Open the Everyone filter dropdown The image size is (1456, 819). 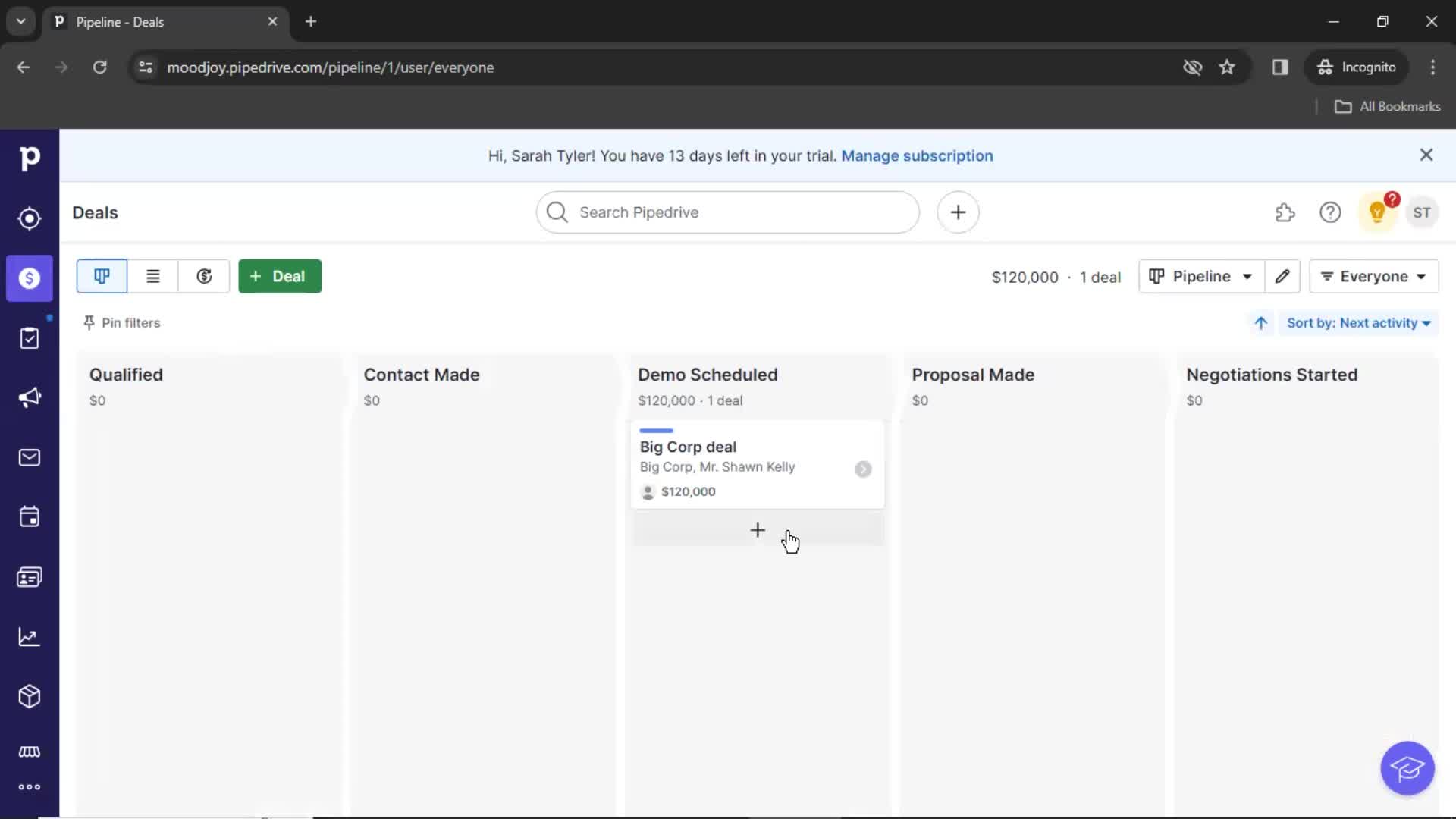pos(1373,276)
